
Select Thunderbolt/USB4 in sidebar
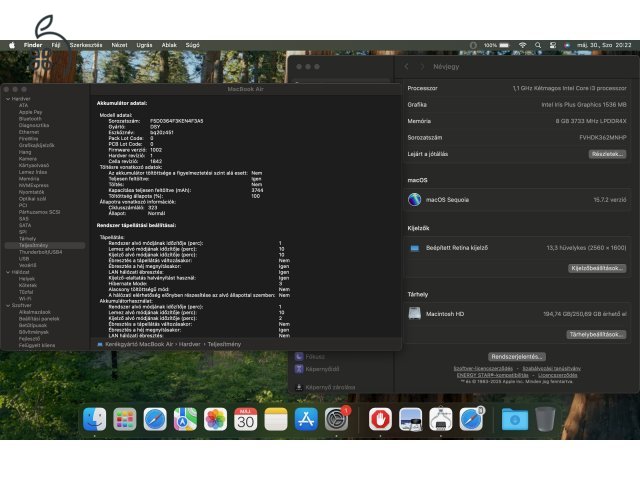point(40,252)
